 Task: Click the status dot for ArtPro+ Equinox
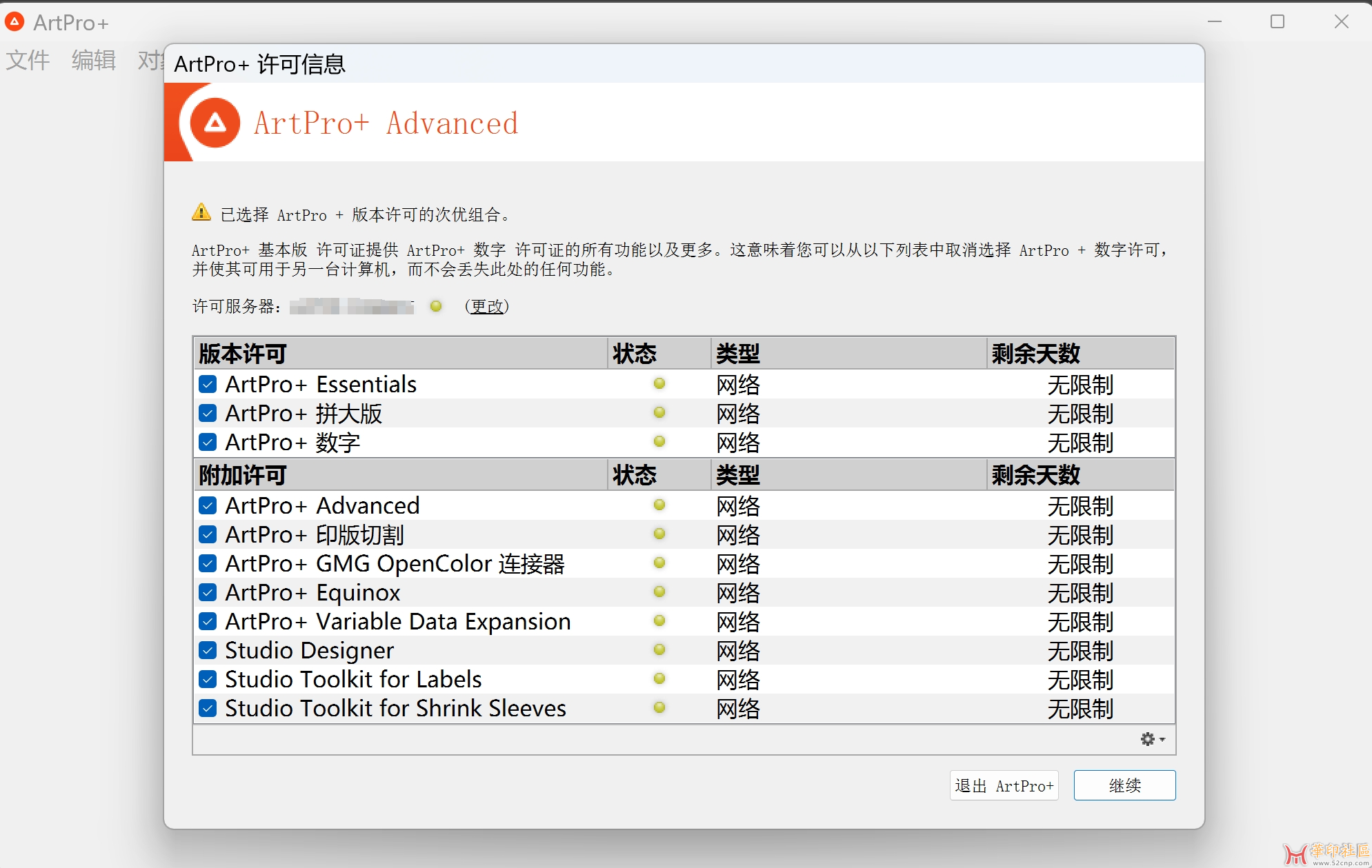[659, 592]
